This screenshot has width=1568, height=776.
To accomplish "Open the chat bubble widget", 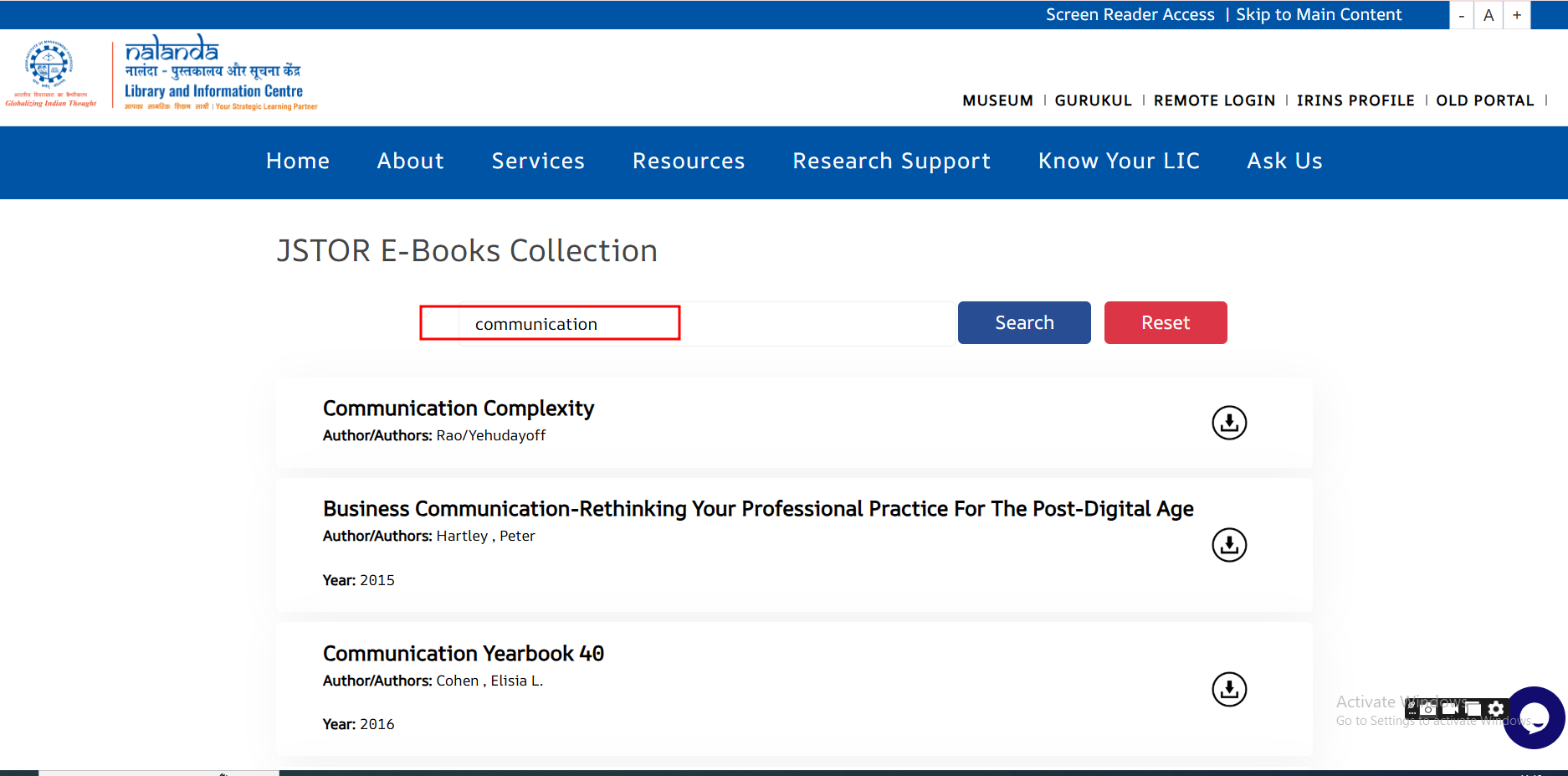I will point(1534,717).
